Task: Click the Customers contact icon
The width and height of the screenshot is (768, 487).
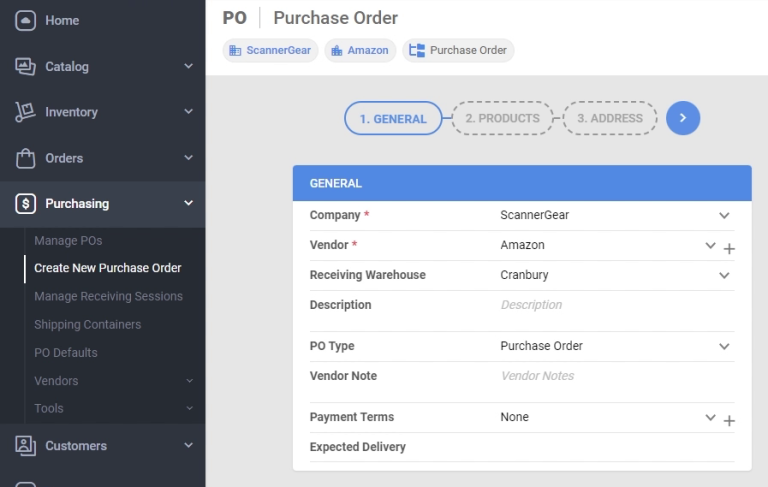Action: [25, 446]
